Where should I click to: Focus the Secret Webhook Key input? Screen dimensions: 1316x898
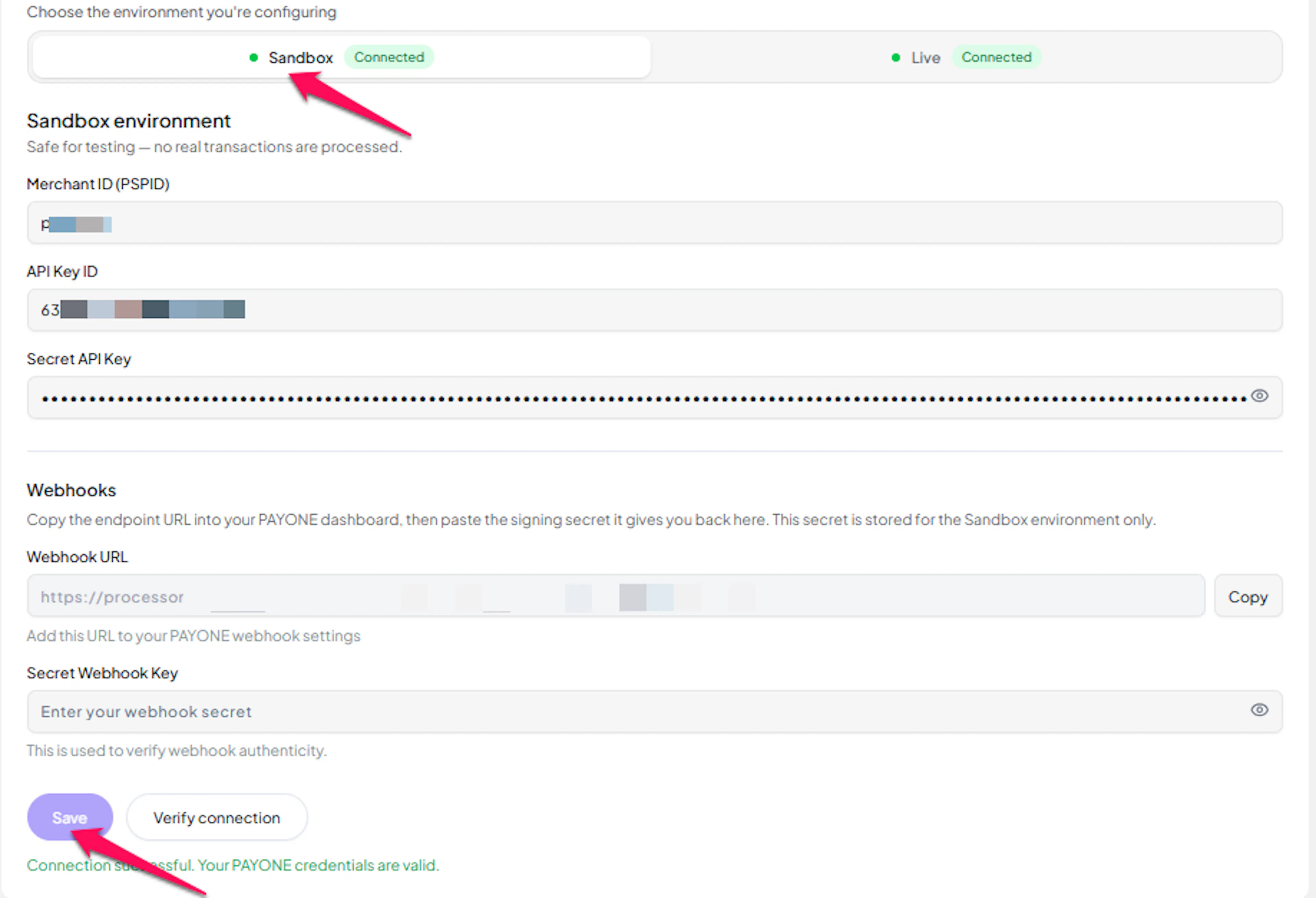coord(655,711)
